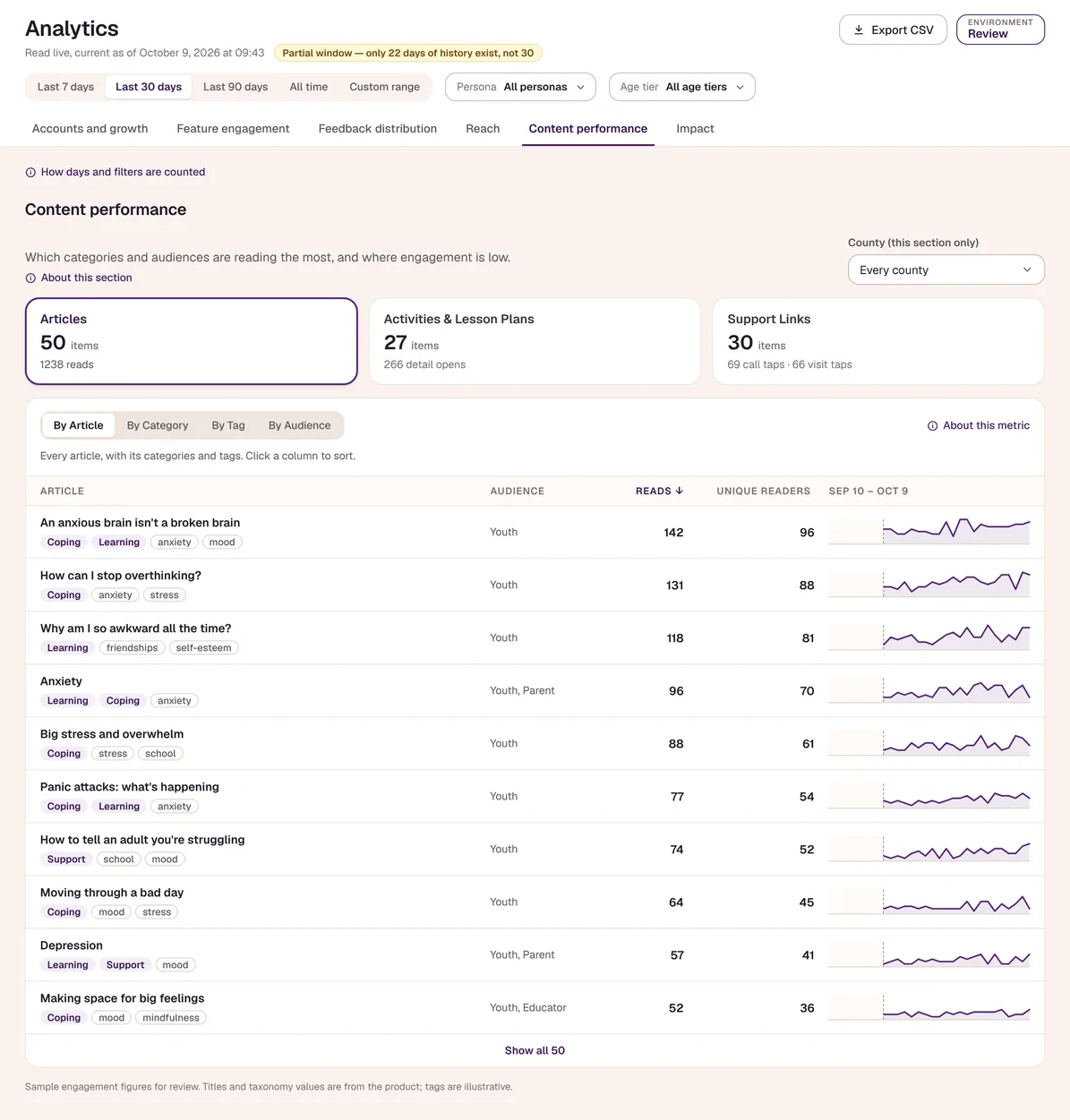Image resolution: width=1070 pixels, height=1120 pixels.
Task: Click audience cell Youth, Educator
Action: 528,1008
